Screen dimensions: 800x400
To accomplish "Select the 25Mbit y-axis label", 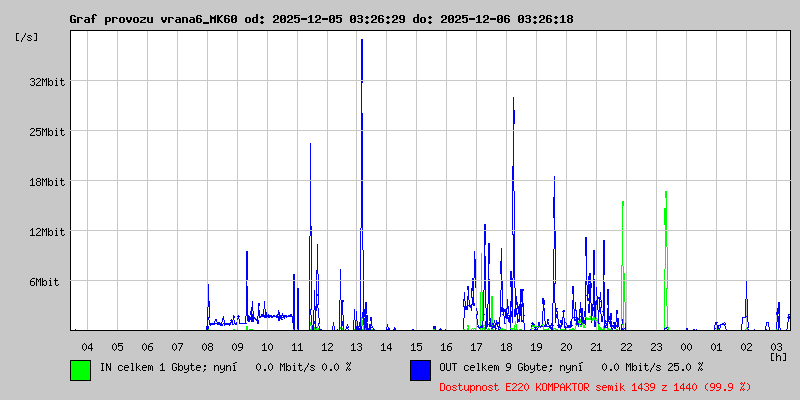I will pyautogui.click(x=46, y=132).
